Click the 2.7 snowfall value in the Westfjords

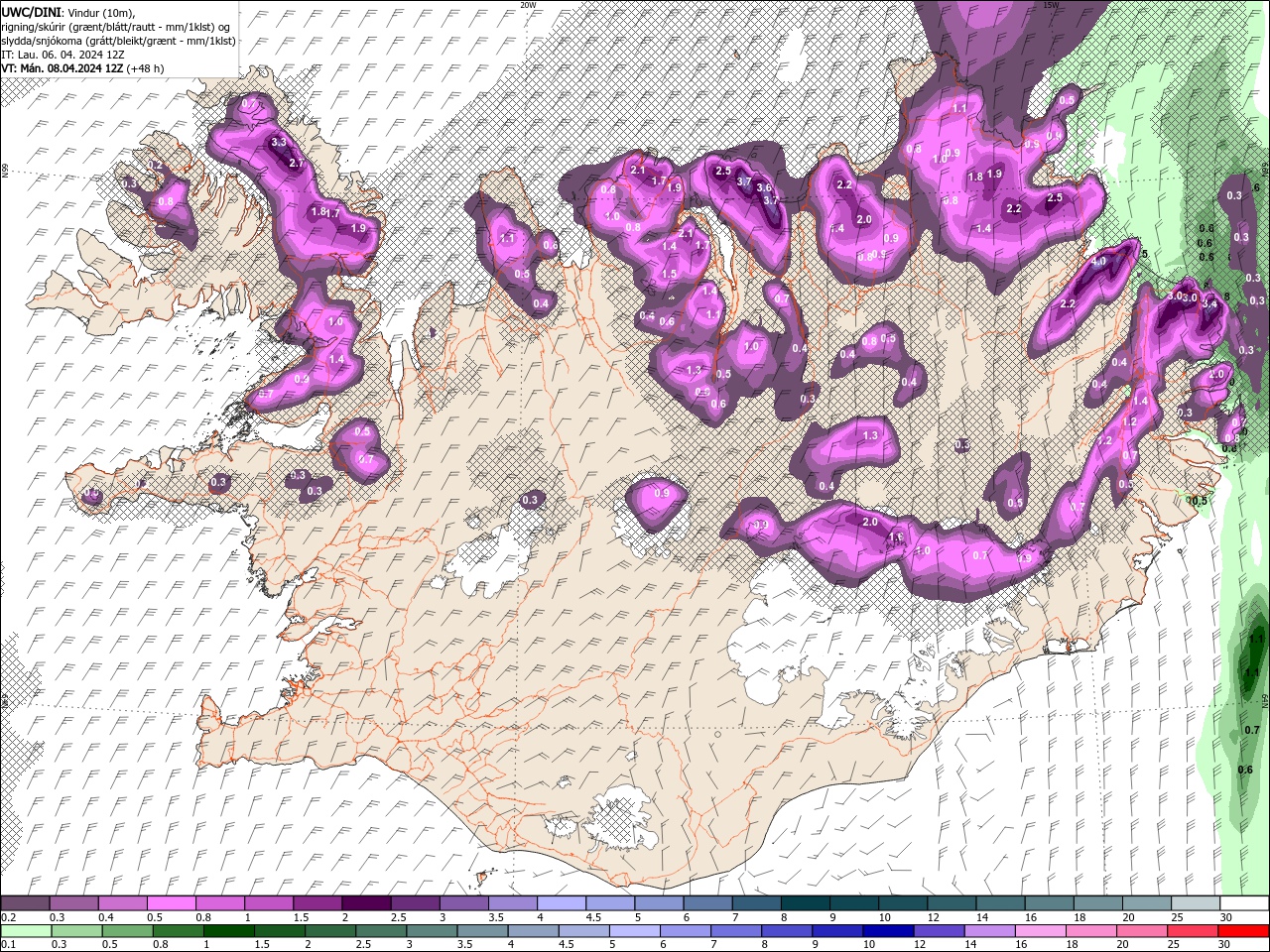tap(296, 163)
